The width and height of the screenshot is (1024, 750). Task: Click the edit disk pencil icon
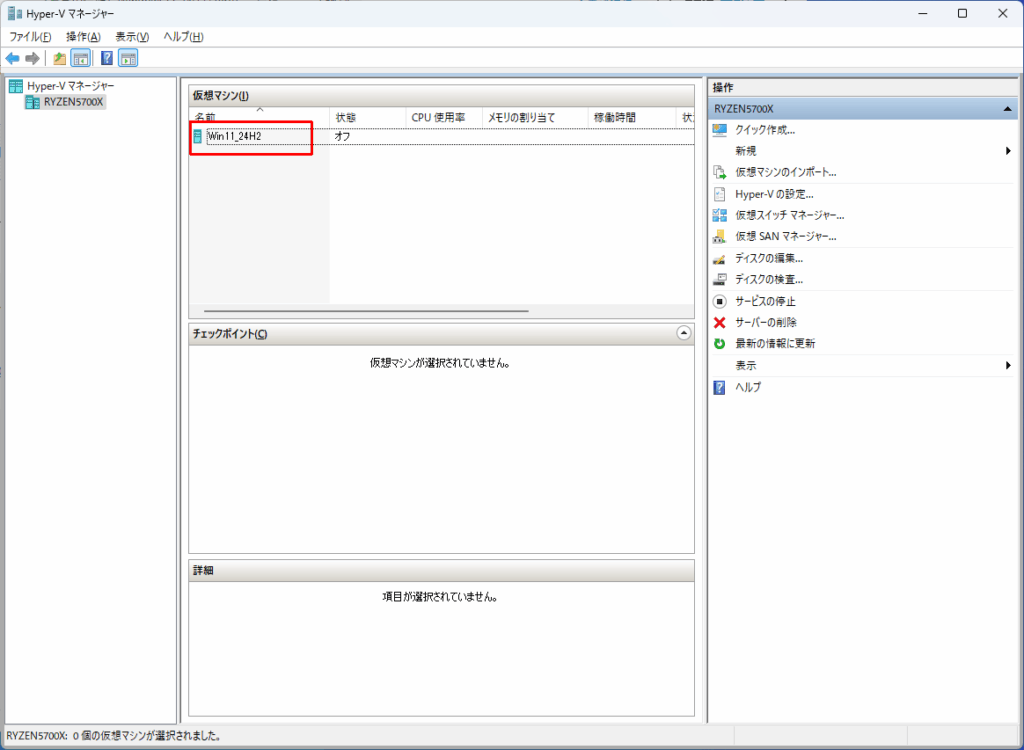(720, 259)
